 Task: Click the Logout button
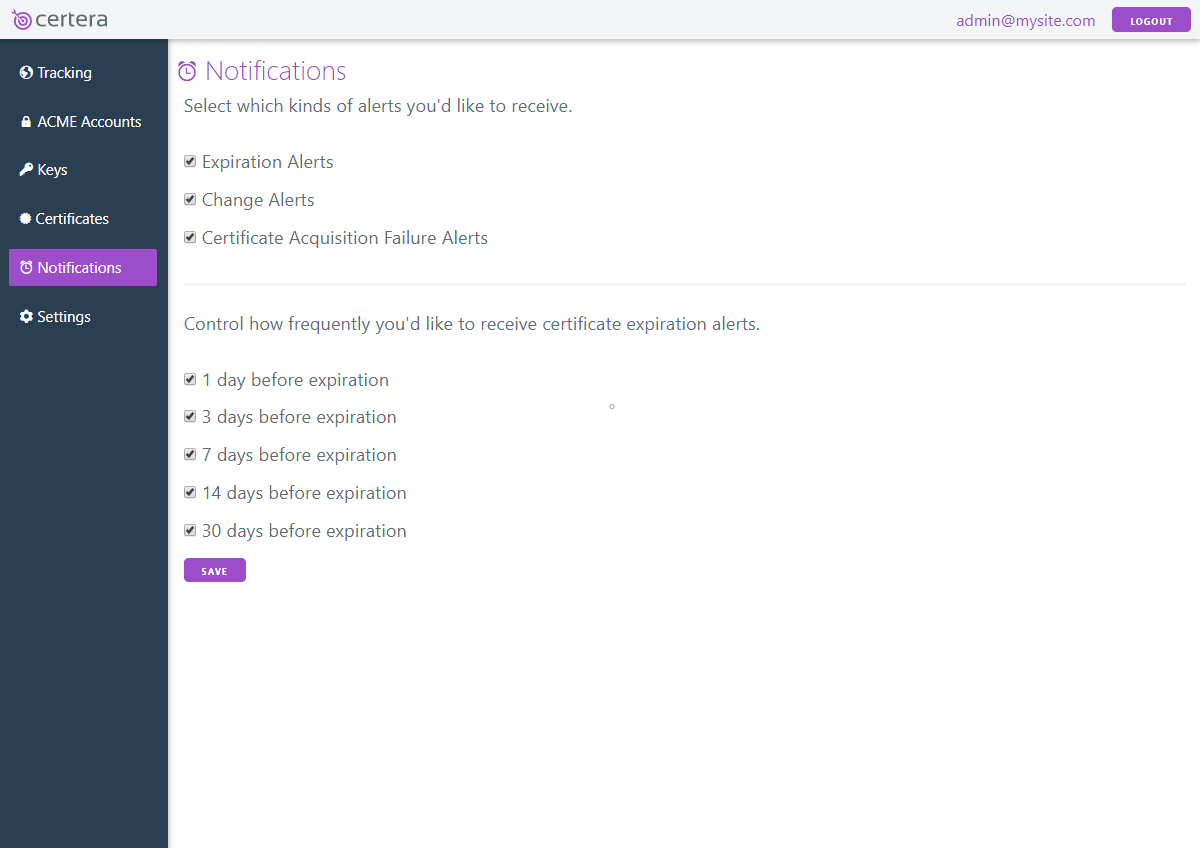click(1151, 20)
